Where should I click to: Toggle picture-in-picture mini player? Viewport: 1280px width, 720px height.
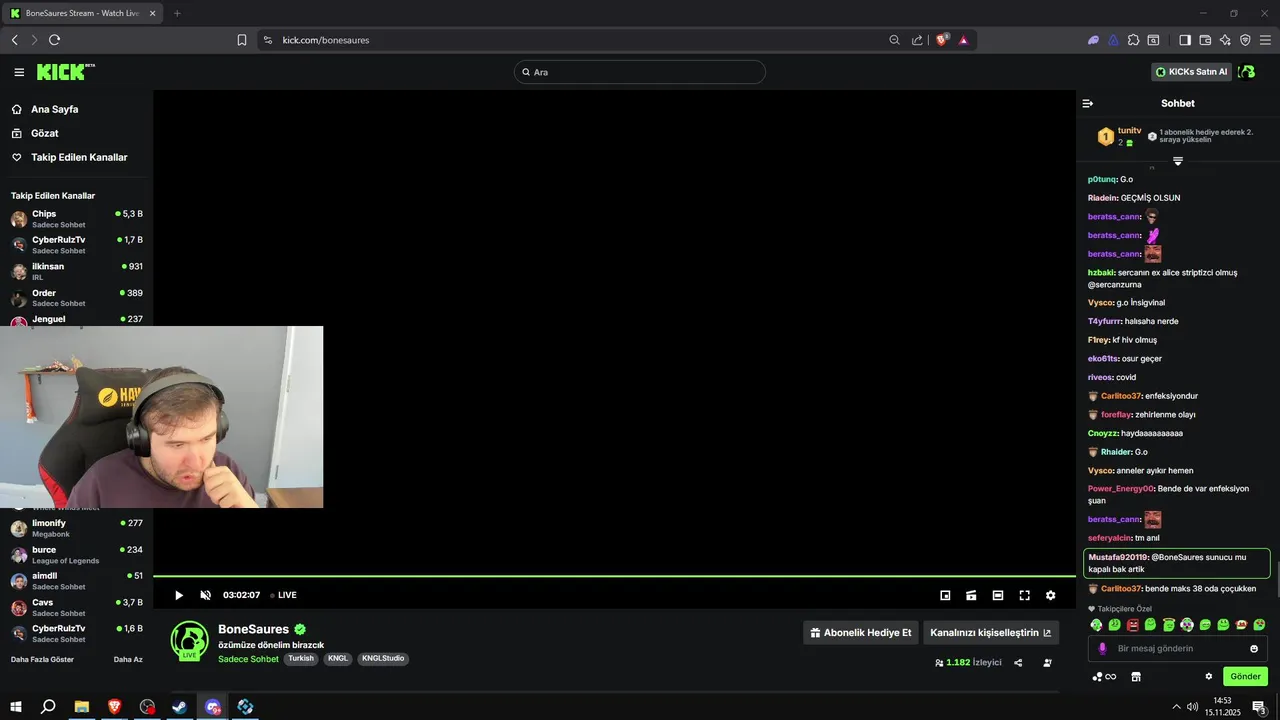945,595
